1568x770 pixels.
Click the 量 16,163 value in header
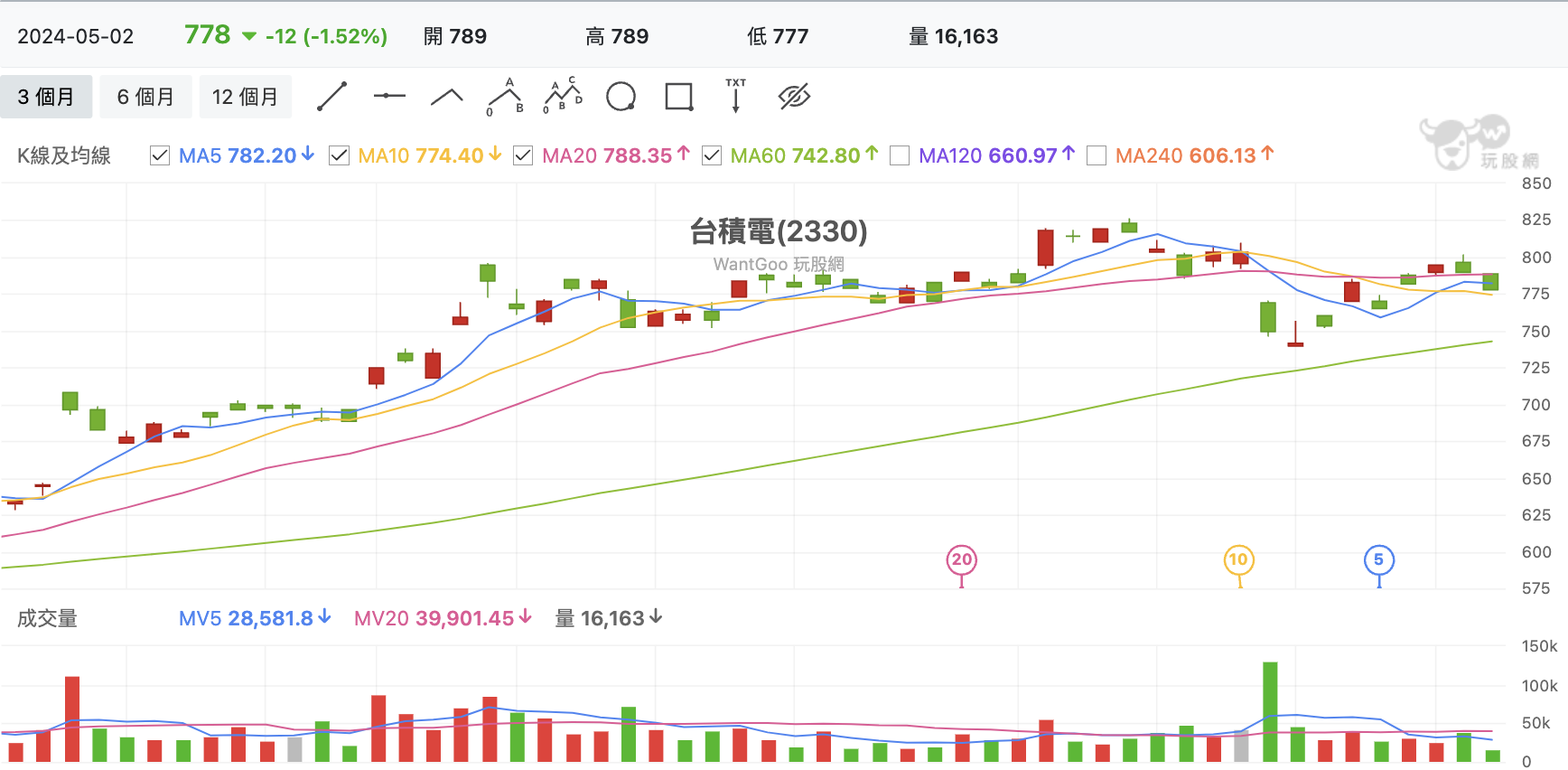(954, 36)
